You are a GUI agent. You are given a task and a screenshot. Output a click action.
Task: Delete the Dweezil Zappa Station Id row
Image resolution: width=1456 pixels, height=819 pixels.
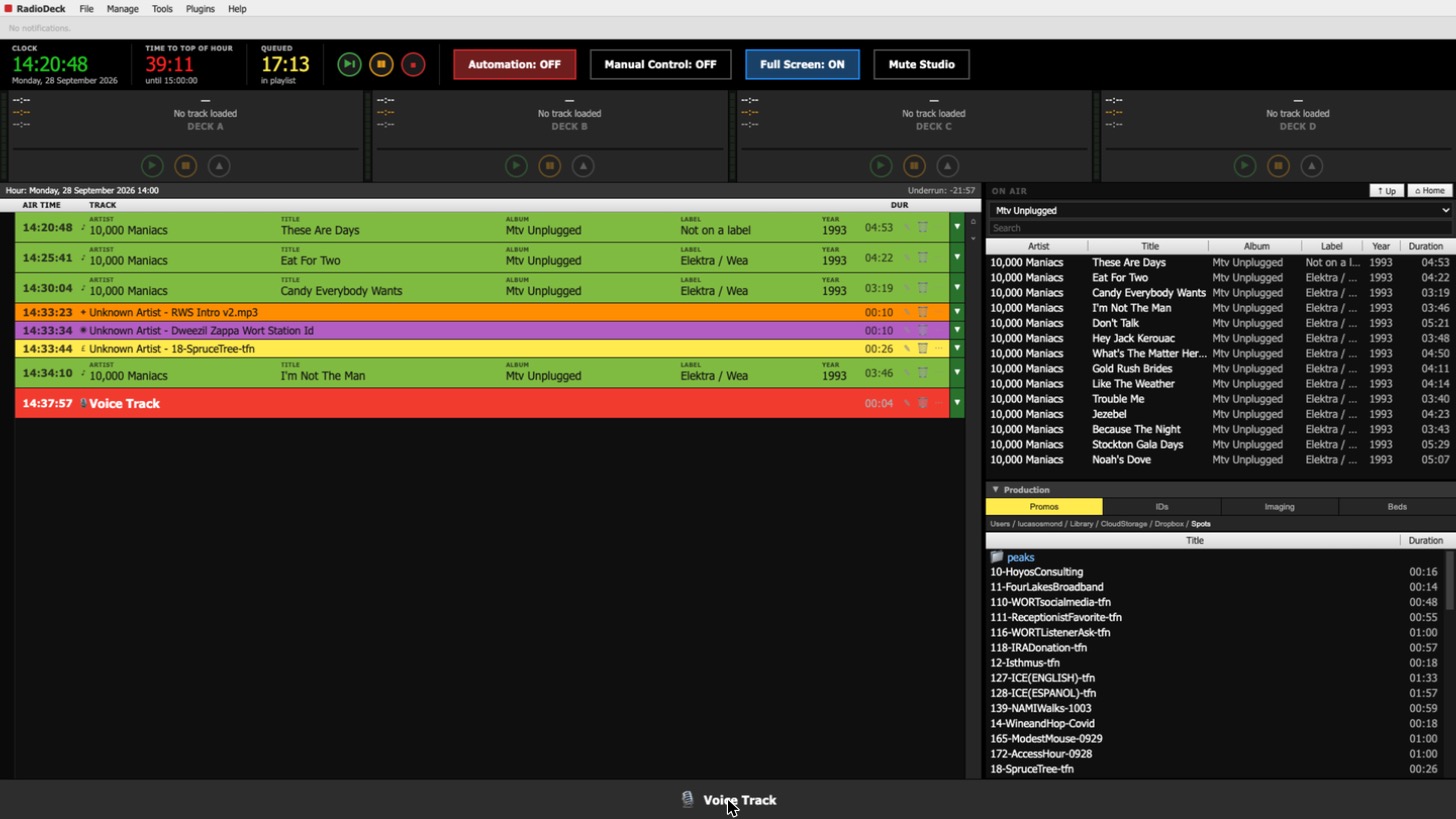923,330
